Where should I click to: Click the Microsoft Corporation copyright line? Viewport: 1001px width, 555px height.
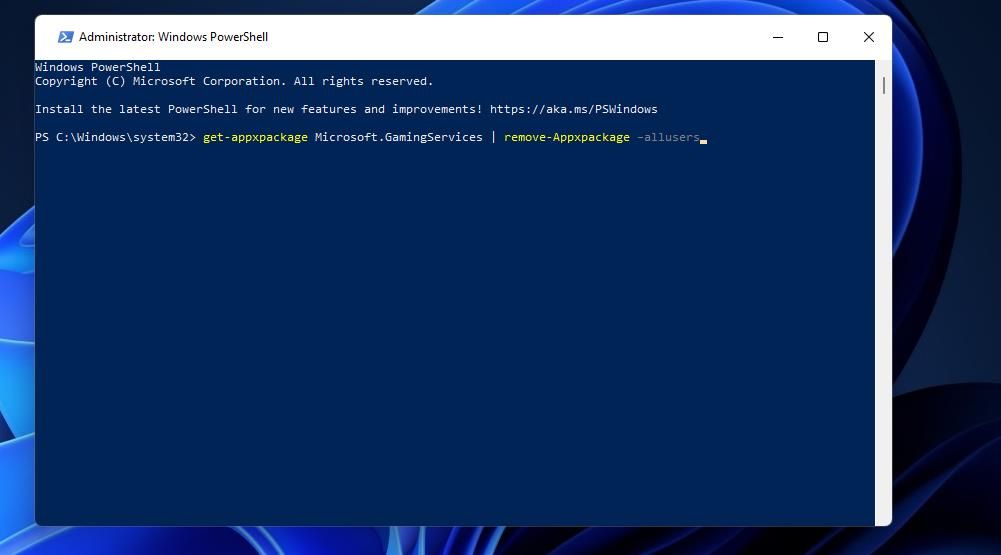(x=234, y=81)
